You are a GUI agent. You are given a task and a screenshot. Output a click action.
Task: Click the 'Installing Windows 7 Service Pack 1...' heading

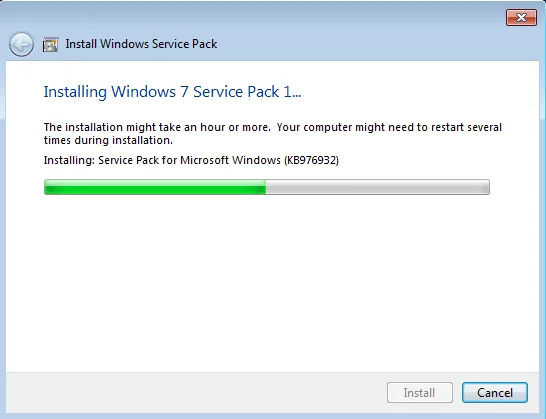click(172, 92)
